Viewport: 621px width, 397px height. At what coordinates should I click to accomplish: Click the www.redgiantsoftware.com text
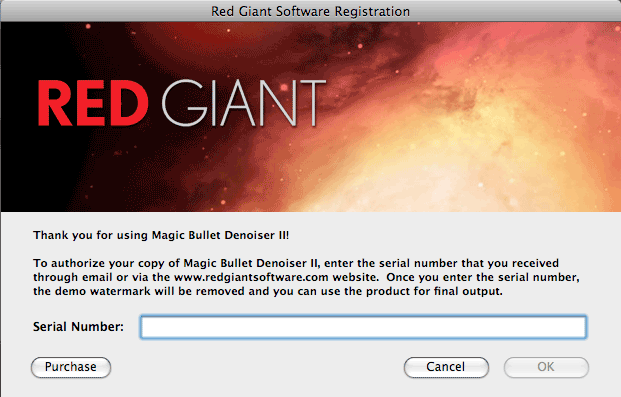tap(251, 277)
